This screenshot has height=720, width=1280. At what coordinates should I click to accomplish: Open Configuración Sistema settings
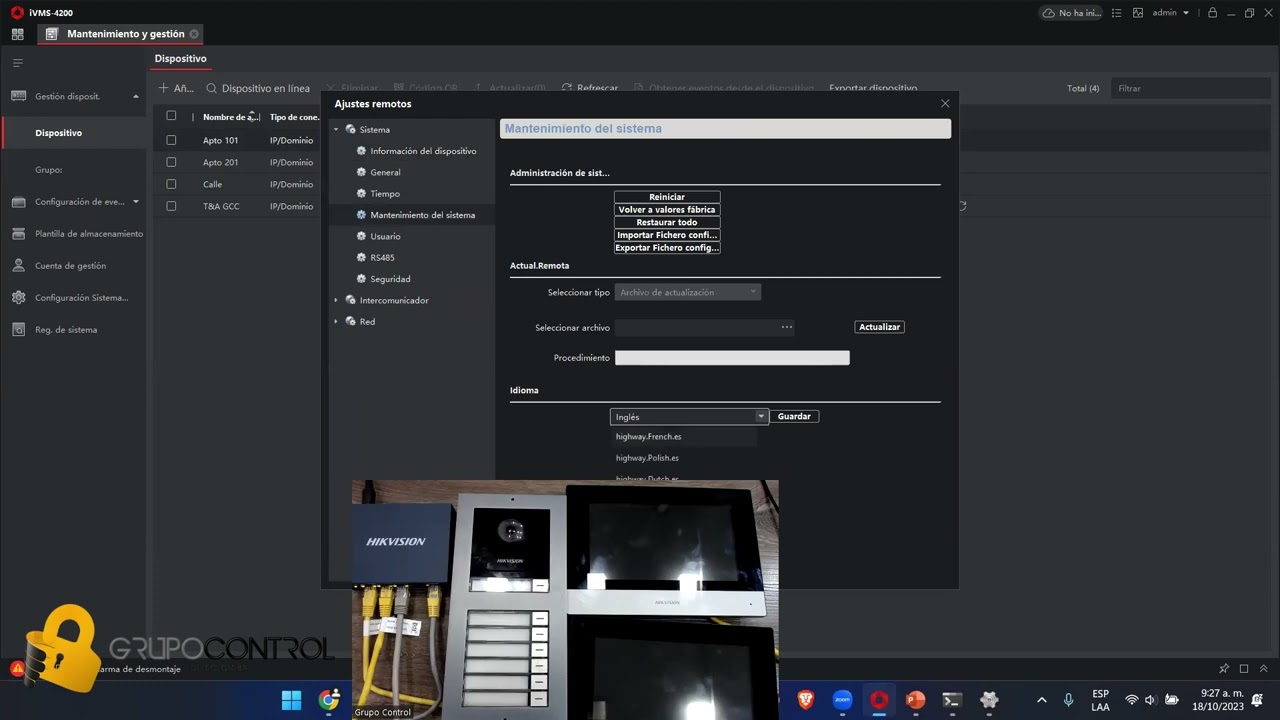[x=81, y=298]
